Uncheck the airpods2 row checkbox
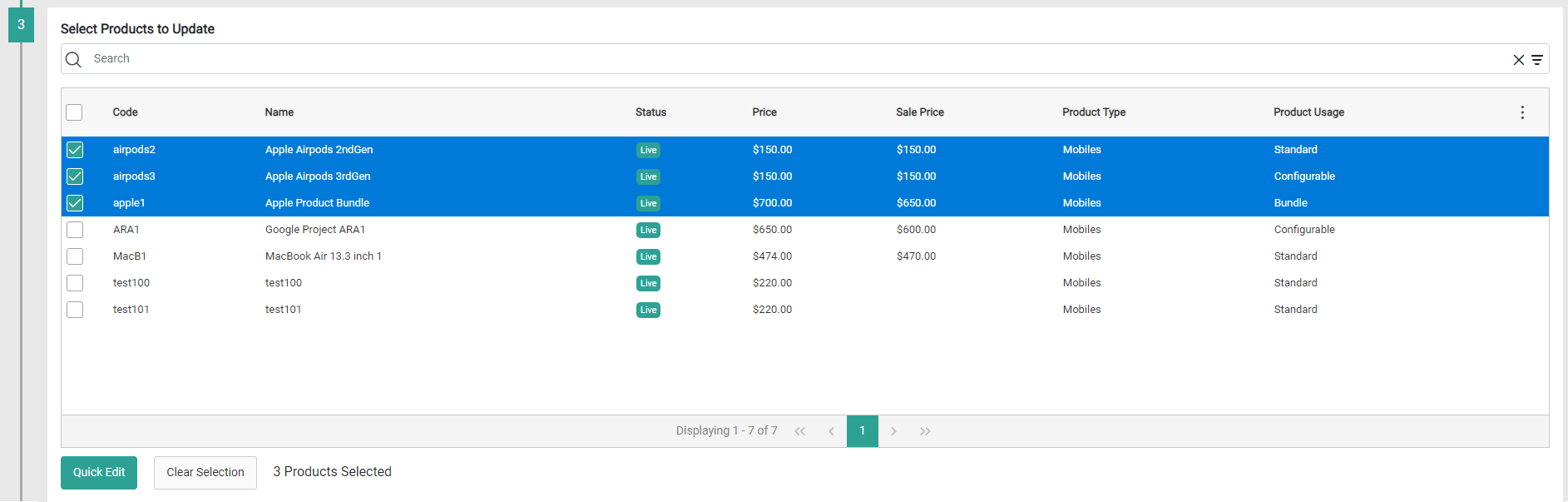 click(75, 150)
